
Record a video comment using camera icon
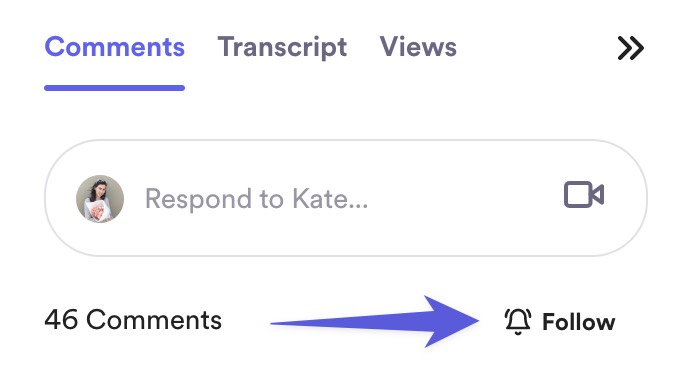coord(584,194)
